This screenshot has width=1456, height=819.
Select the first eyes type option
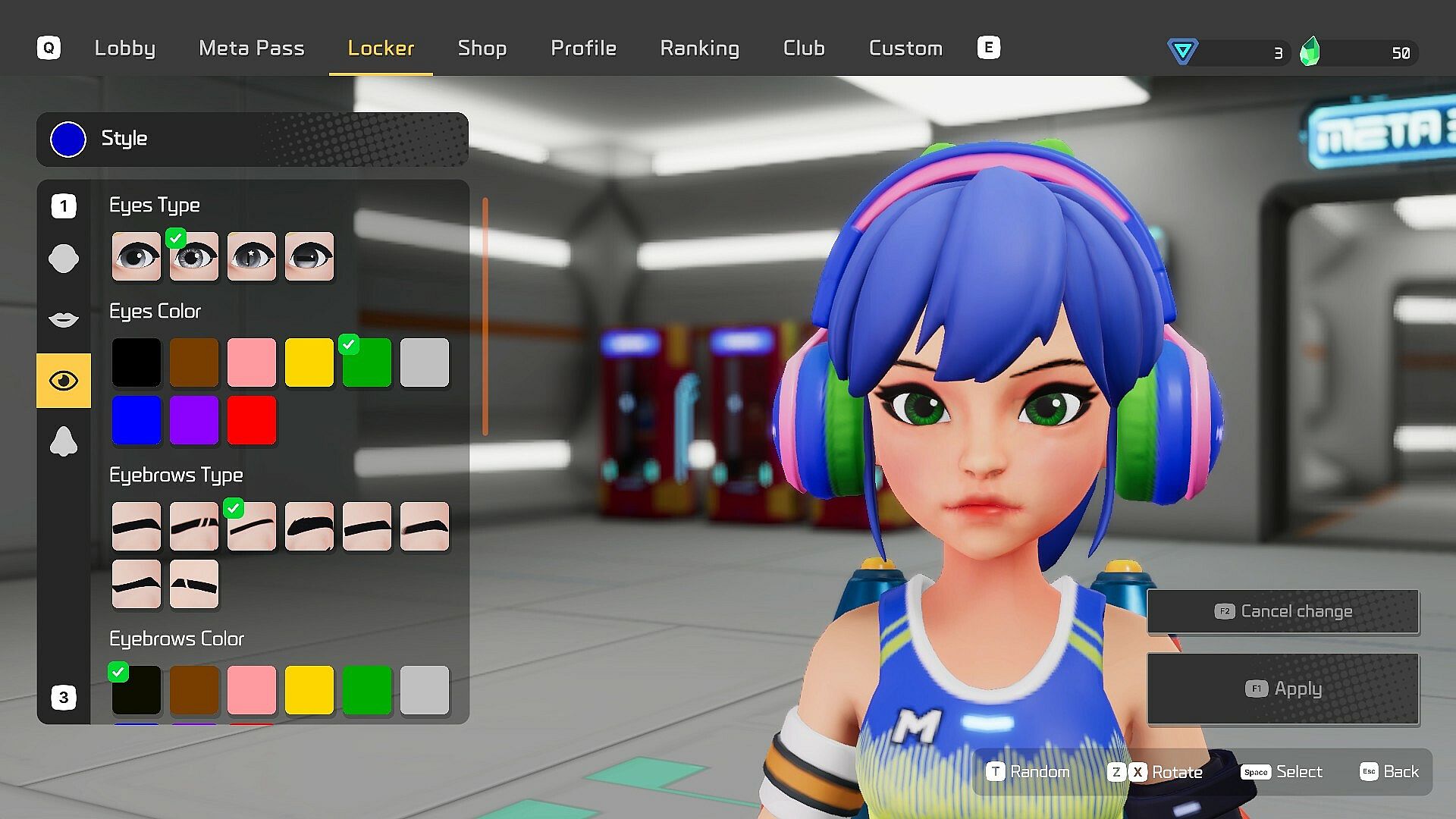[136, 256]
